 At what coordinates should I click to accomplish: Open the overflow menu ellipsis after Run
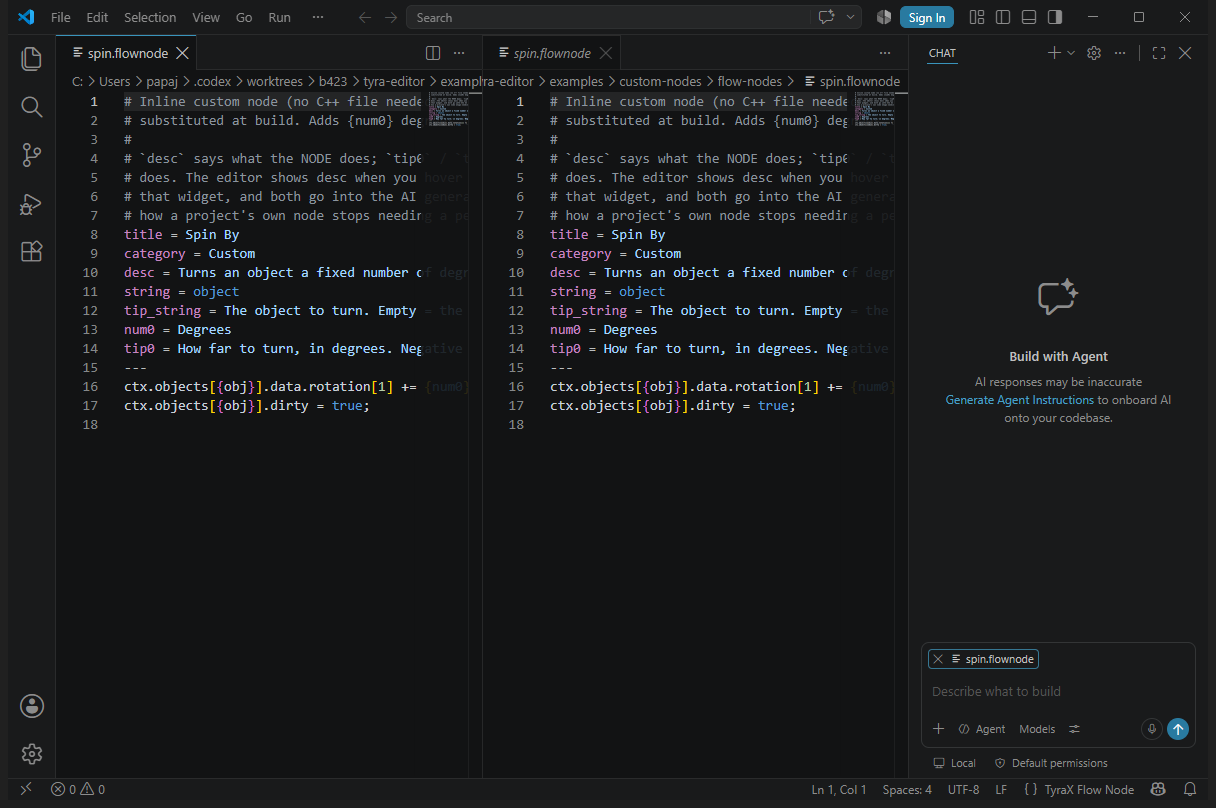point(318,17)
